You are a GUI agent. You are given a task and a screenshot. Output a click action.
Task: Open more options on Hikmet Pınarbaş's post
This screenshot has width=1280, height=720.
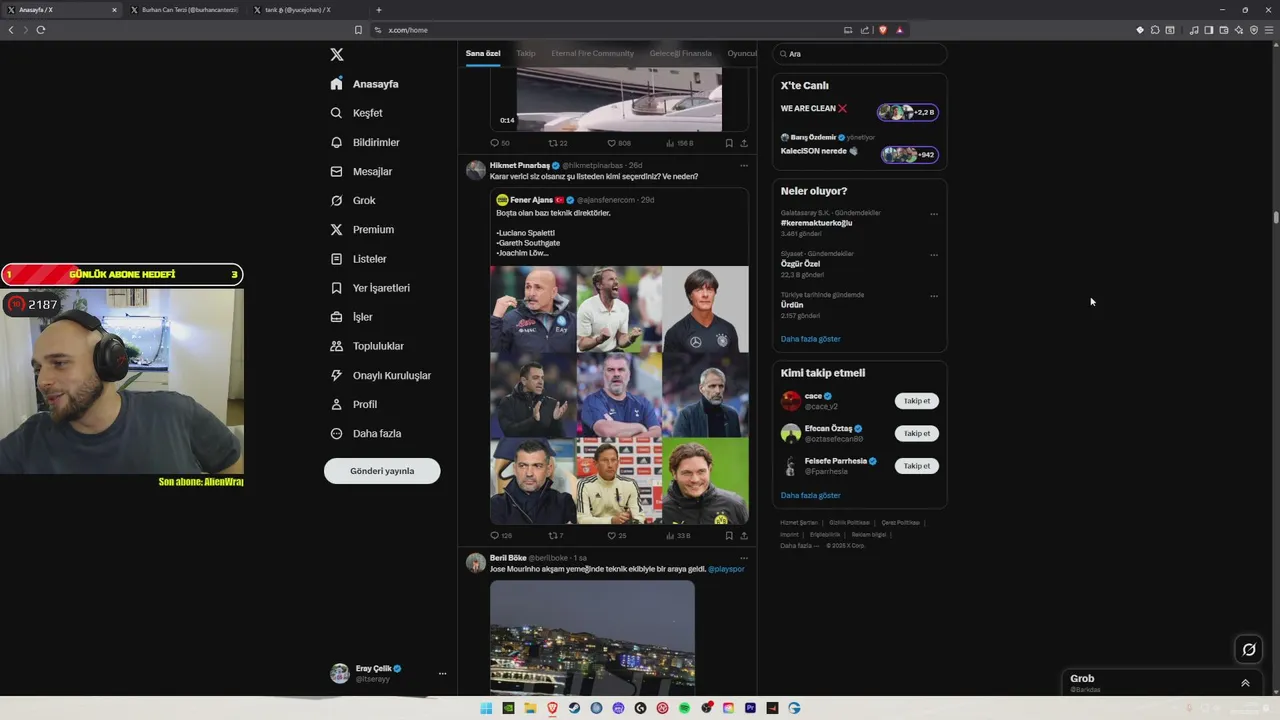pyautogui.click(x=743, y=165)
